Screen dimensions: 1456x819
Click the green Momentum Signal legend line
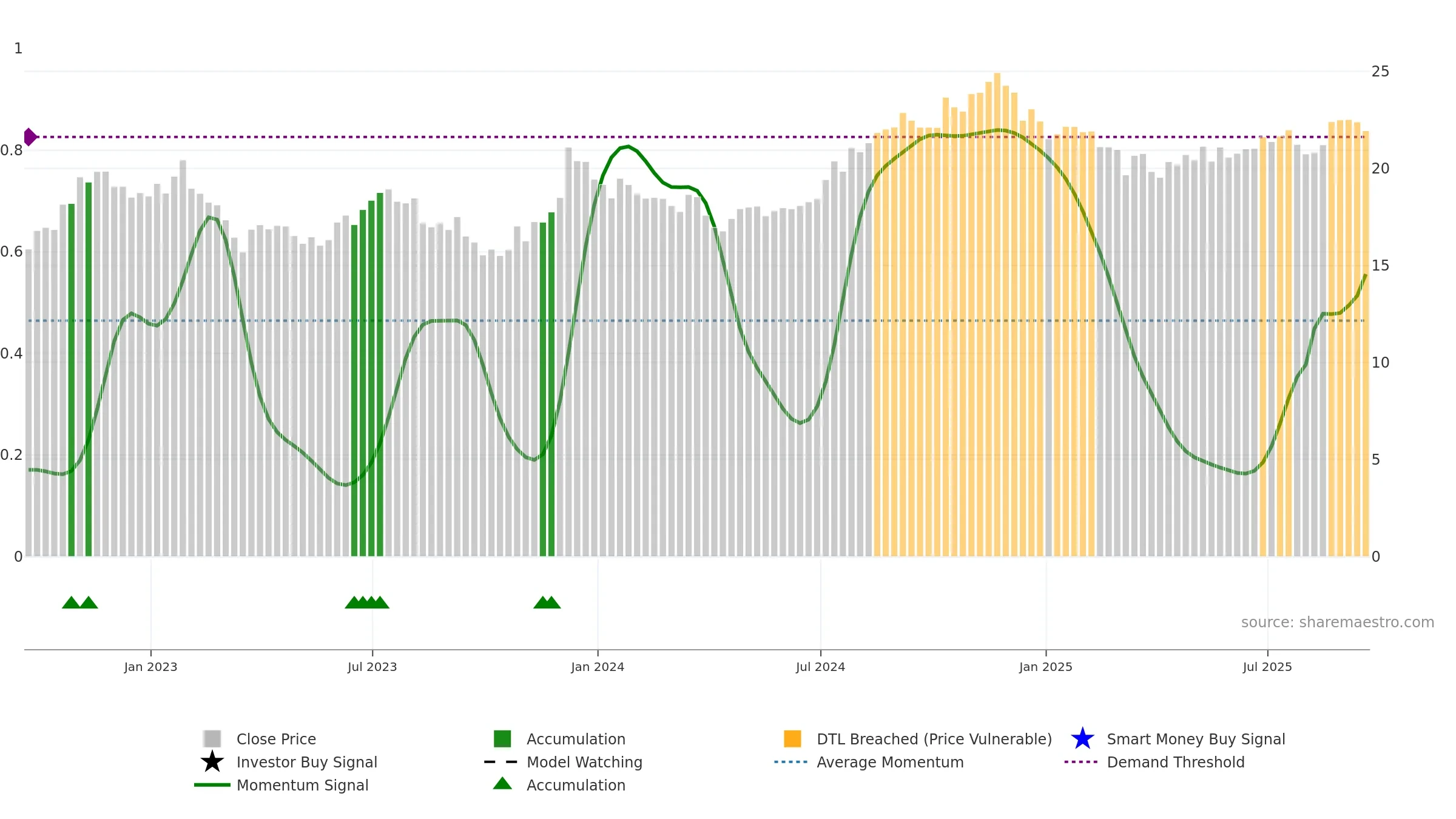pos(212,785)
